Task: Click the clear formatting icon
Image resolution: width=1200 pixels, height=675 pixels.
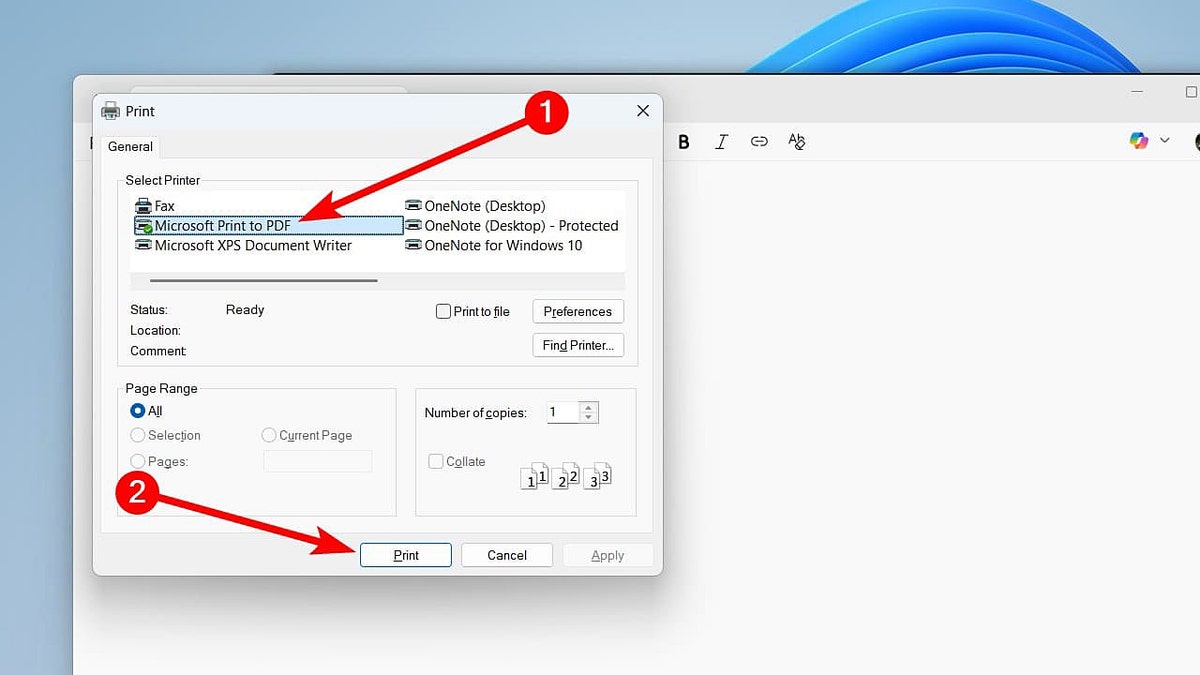Action: pyautogui.click(x=796, y=141)
